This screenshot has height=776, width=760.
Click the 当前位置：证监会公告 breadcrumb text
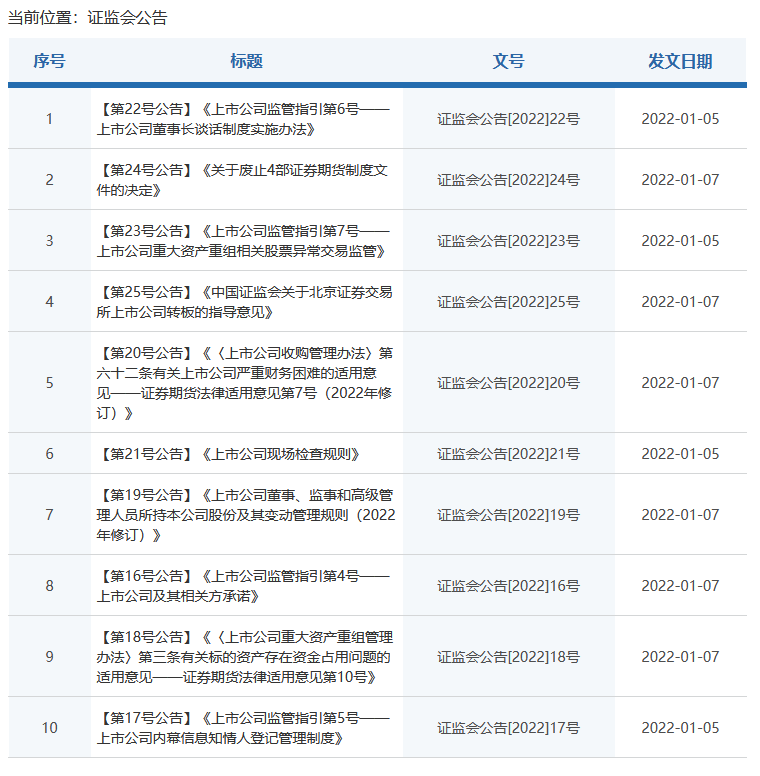tap(88, 17)
